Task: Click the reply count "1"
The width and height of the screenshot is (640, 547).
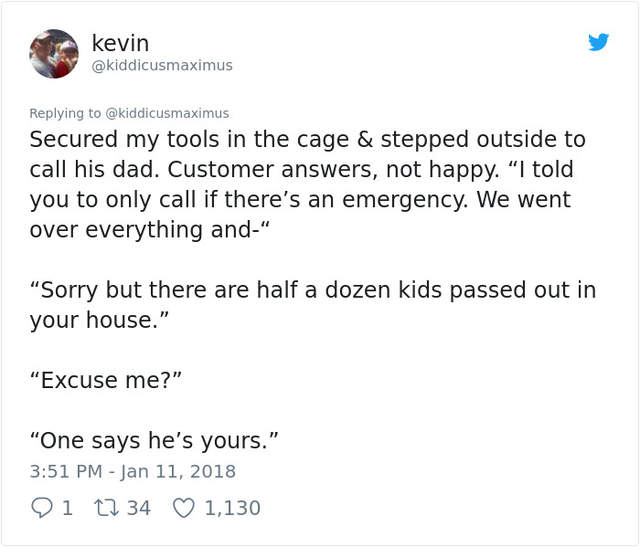Action: 67,508
